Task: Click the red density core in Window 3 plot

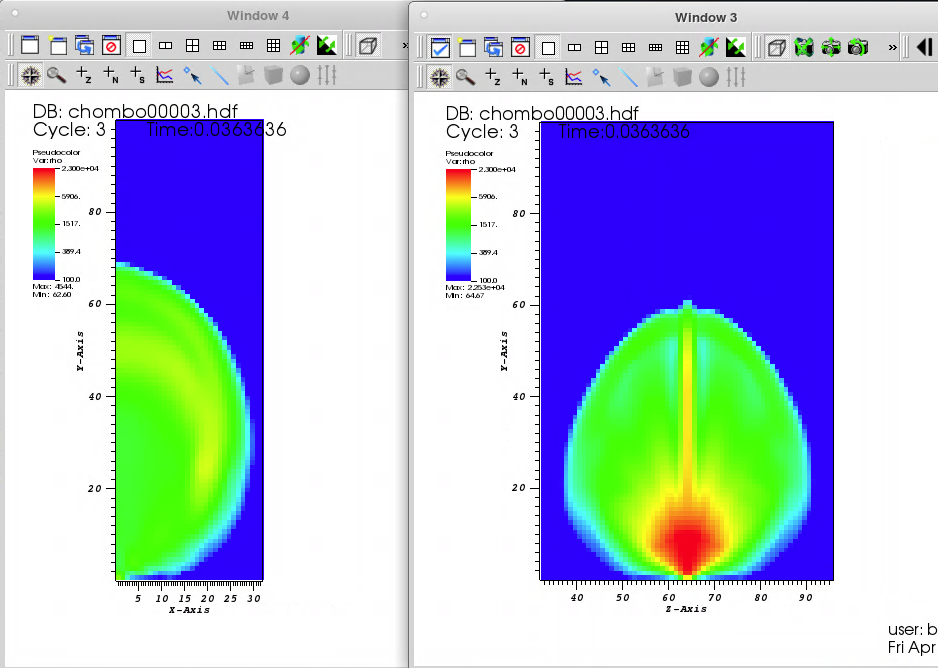Action: (688, 541)
